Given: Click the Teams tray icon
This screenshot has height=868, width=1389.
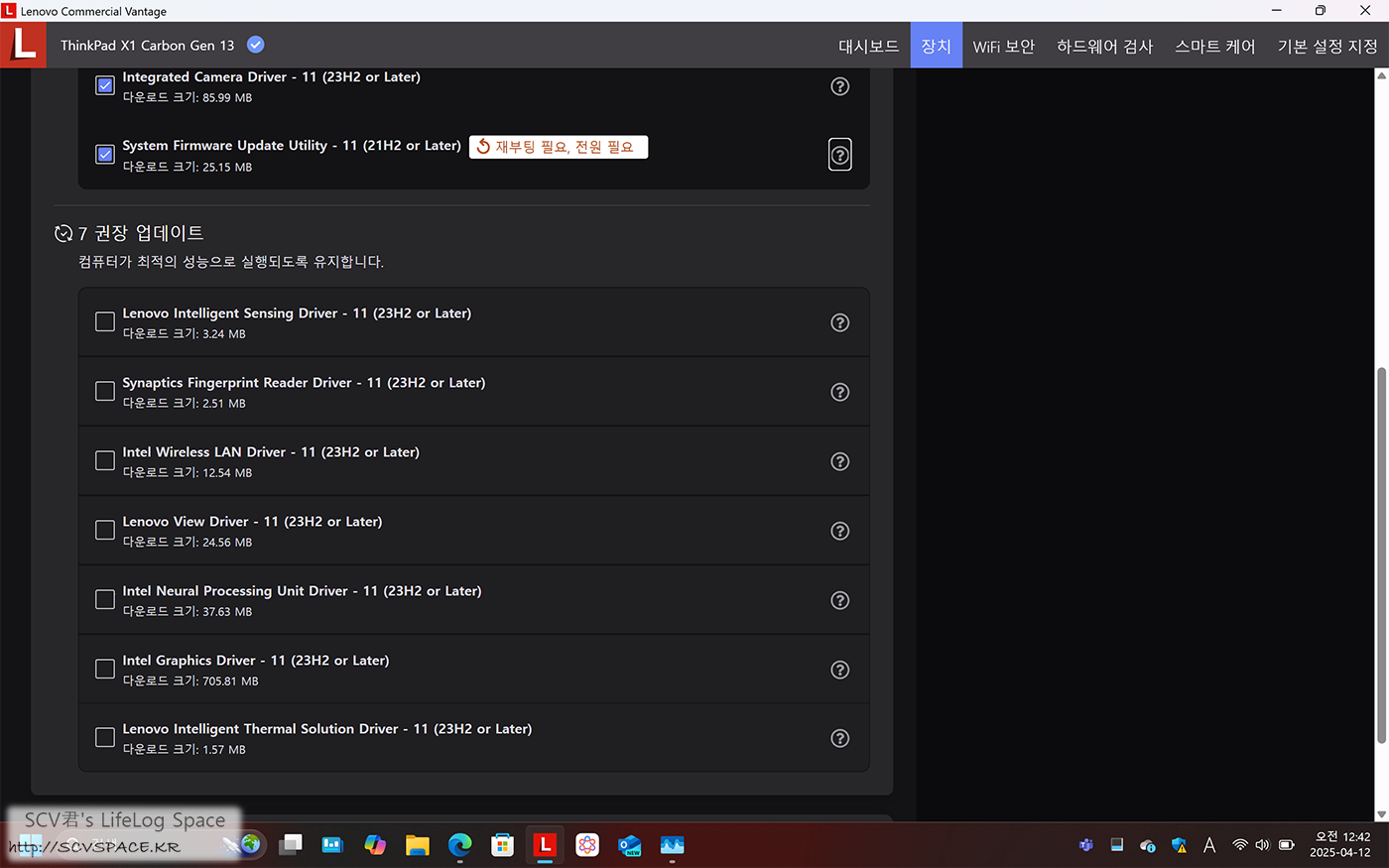Looking at the screenshot, I should pyautogui.click(x=1085, y=845).
